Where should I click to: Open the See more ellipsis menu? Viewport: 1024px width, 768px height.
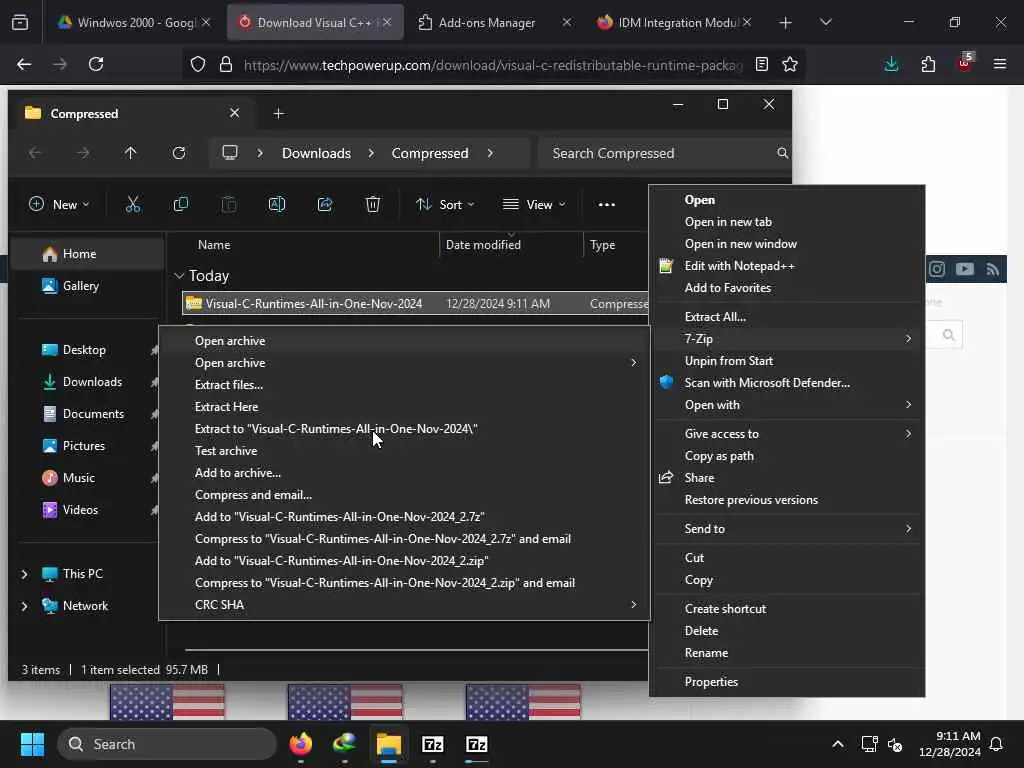[607, 204]
